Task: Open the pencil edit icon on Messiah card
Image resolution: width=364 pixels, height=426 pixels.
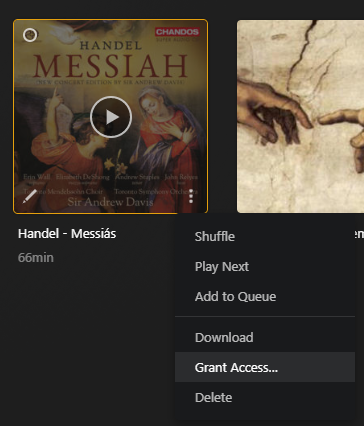Action: (x=30, y=196)
